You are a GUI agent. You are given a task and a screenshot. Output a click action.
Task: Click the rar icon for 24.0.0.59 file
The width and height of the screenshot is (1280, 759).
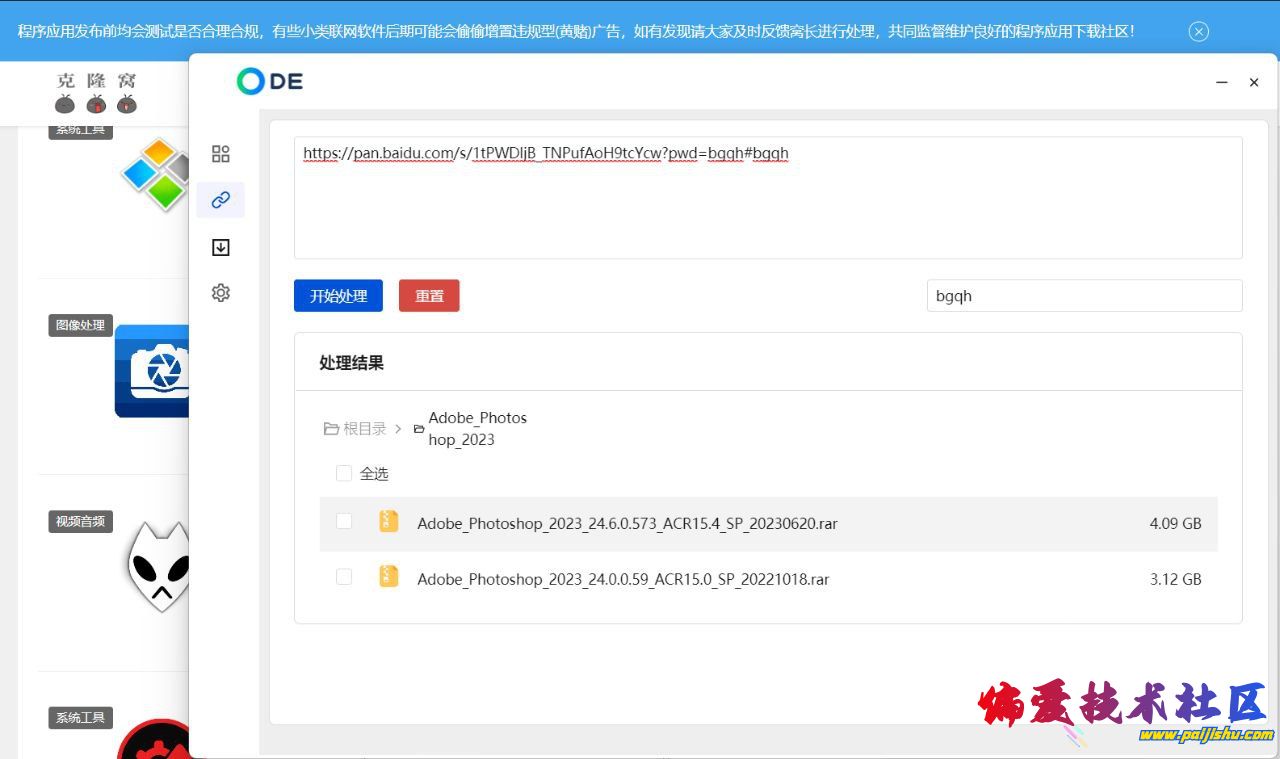pyautogui.click(x=389, y=577)
